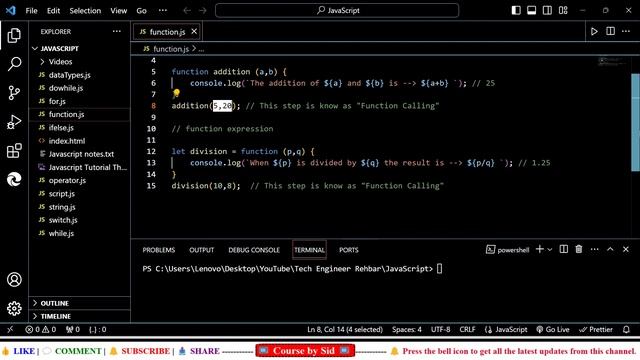This screenshot has height=360, width=640.
Task: Click the powershell terminal label
Action: (x=508, y=249)
